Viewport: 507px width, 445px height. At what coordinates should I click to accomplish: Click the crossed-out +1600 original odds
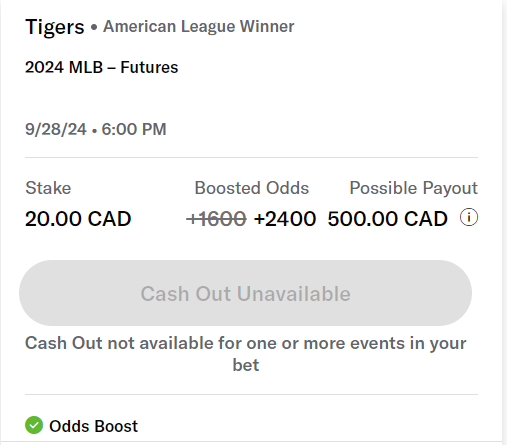216,219
